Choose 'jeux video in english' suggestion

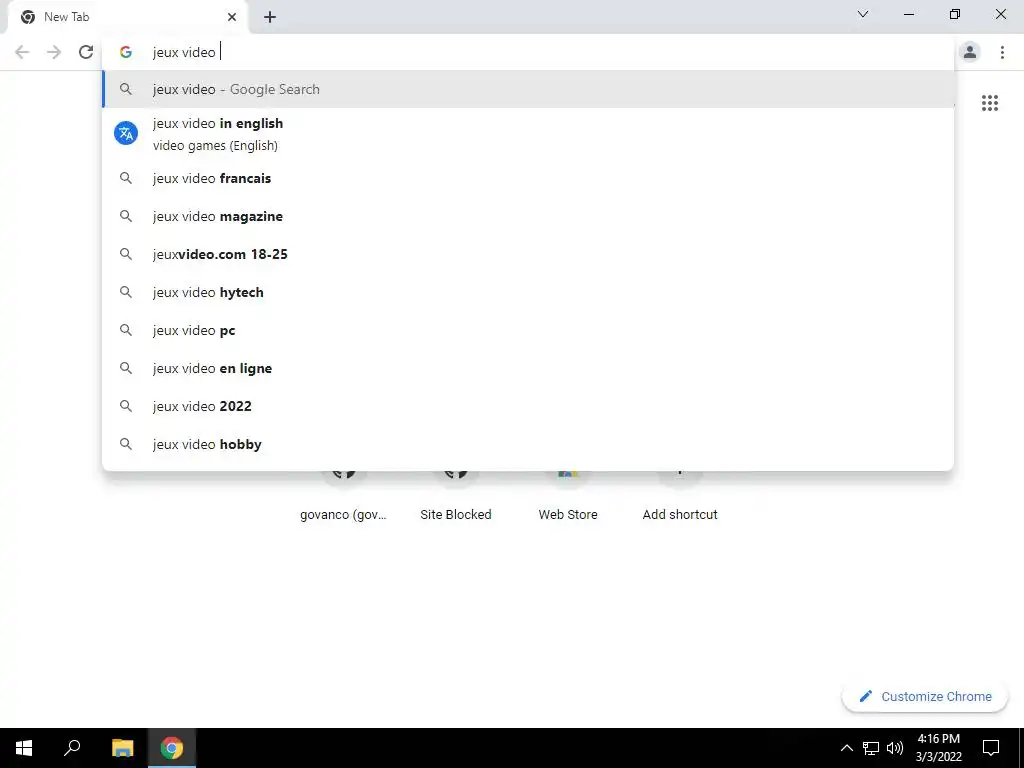point(528,134)
